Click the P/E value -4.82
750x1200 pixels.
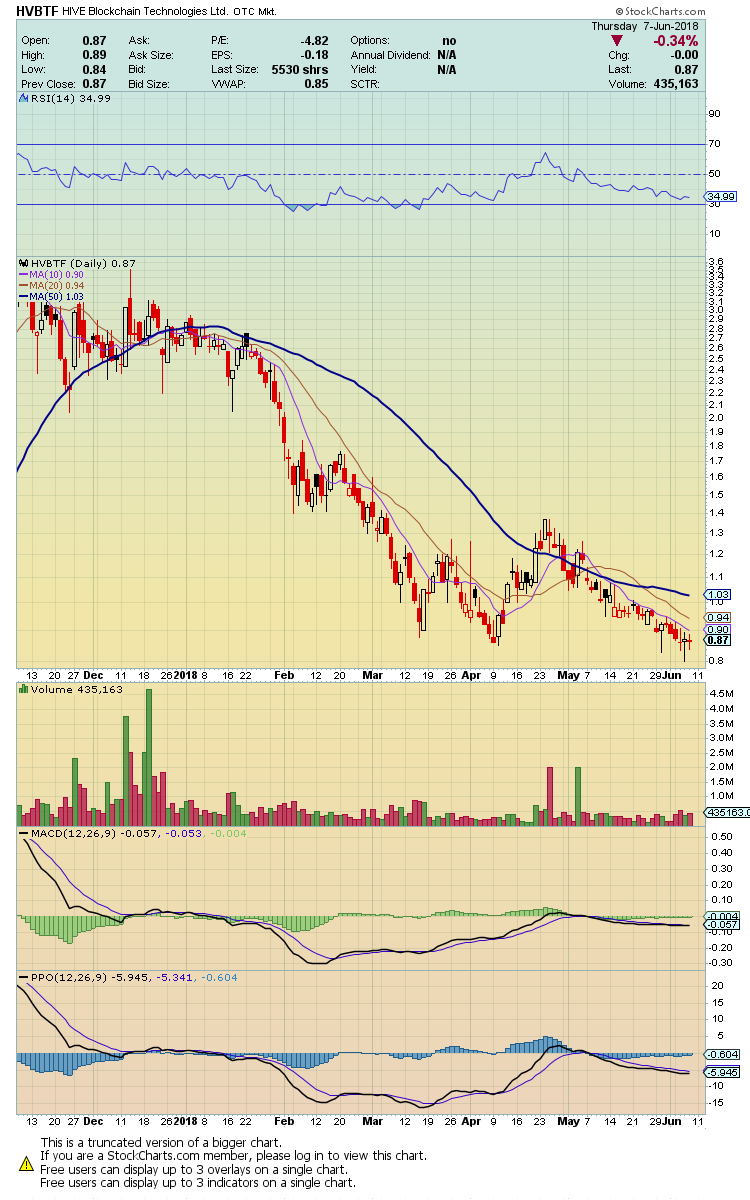click(315, 40)
